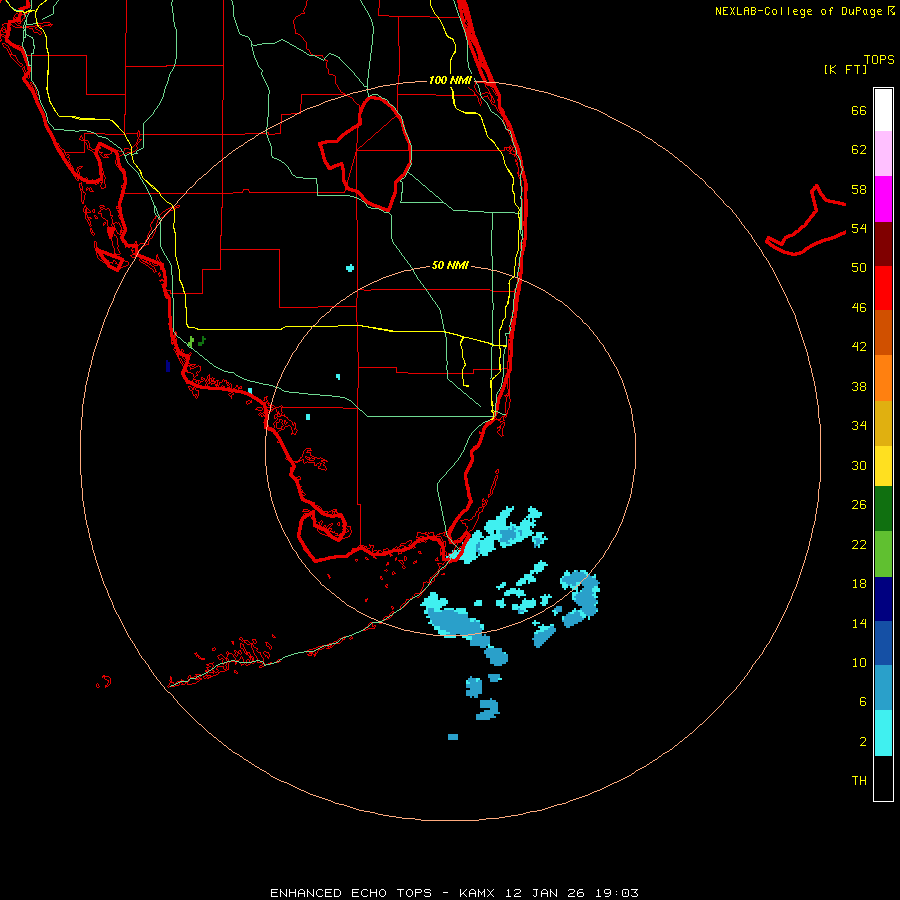
Task: Click the dark green 26 kft swatch
Action: 883,509
